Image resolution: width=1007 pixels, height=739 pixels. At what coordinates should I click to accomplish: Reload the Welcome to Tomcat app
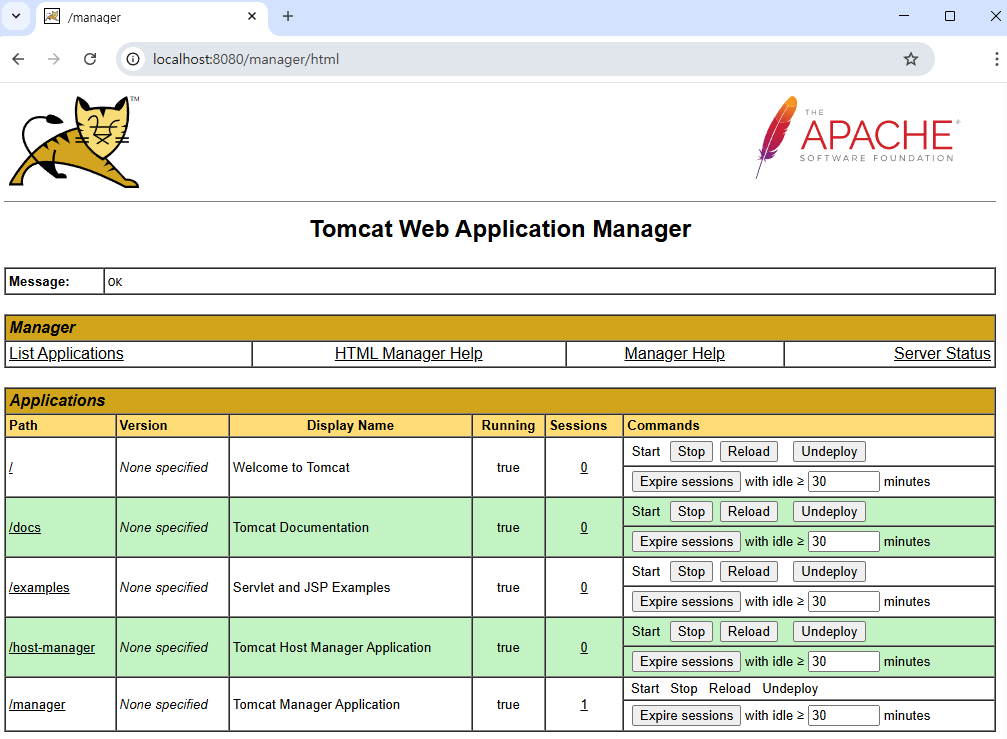pyautogui.click(x=748, y=451)
